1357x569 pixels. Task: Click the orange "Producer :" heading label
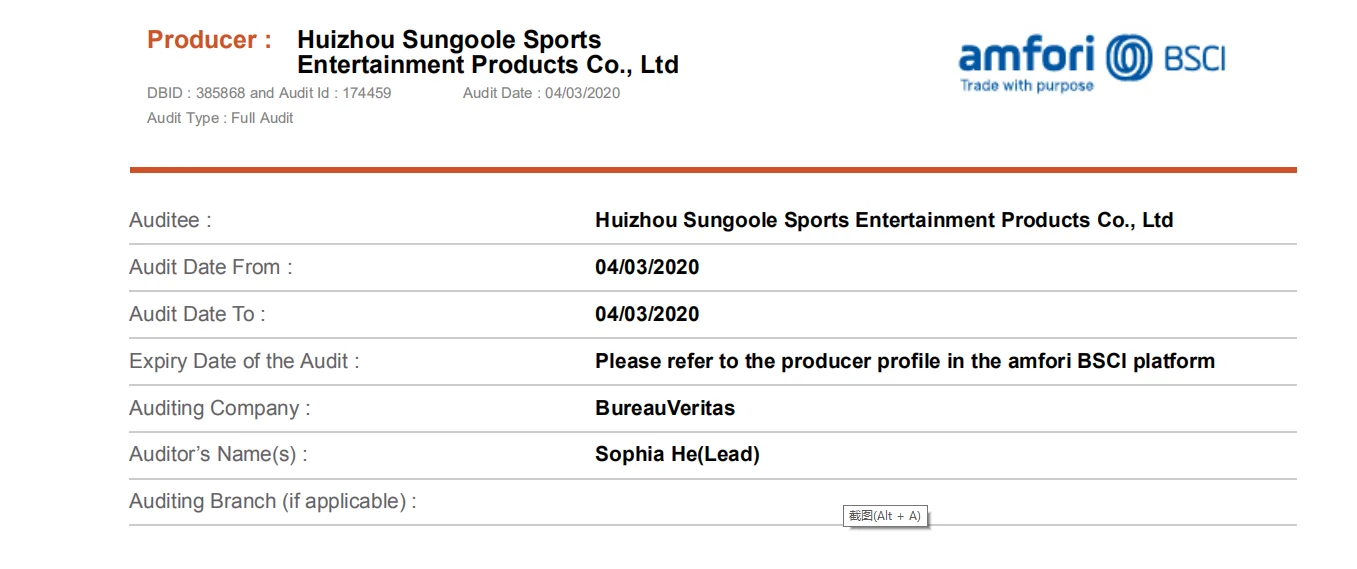click(209, 40)
